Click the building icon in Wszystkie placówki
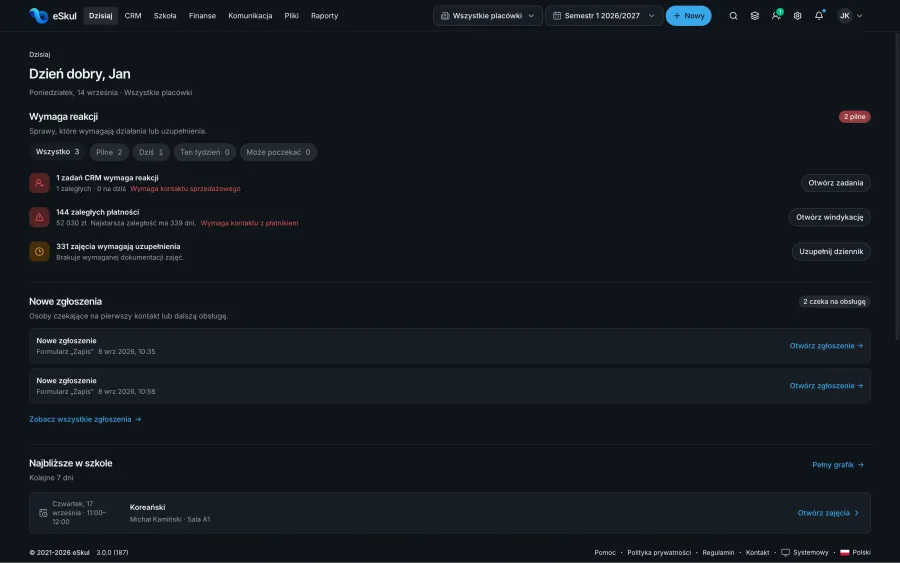 point(444,16)
